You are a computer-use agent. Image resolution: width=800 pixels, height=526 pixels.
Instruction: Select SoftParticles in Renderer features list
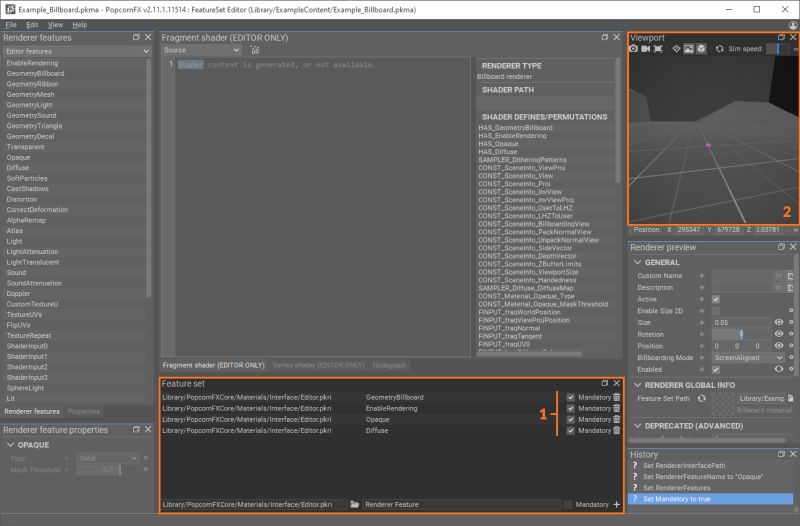coord(27,178)
